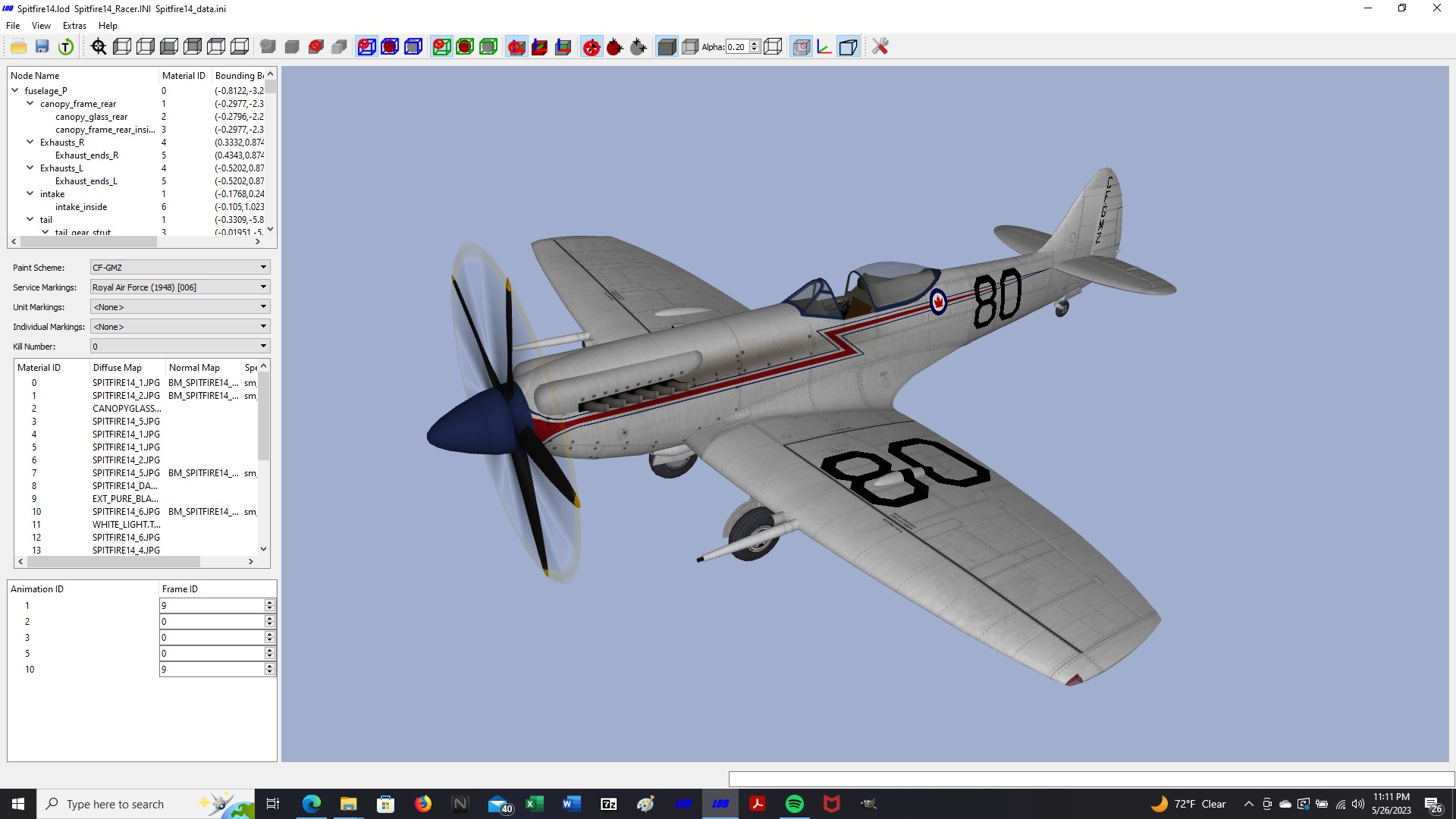This screenshot has width=1456, height=819.
Task: Click the blue floppy disk save icon
Action: click(x=42, y=47)
